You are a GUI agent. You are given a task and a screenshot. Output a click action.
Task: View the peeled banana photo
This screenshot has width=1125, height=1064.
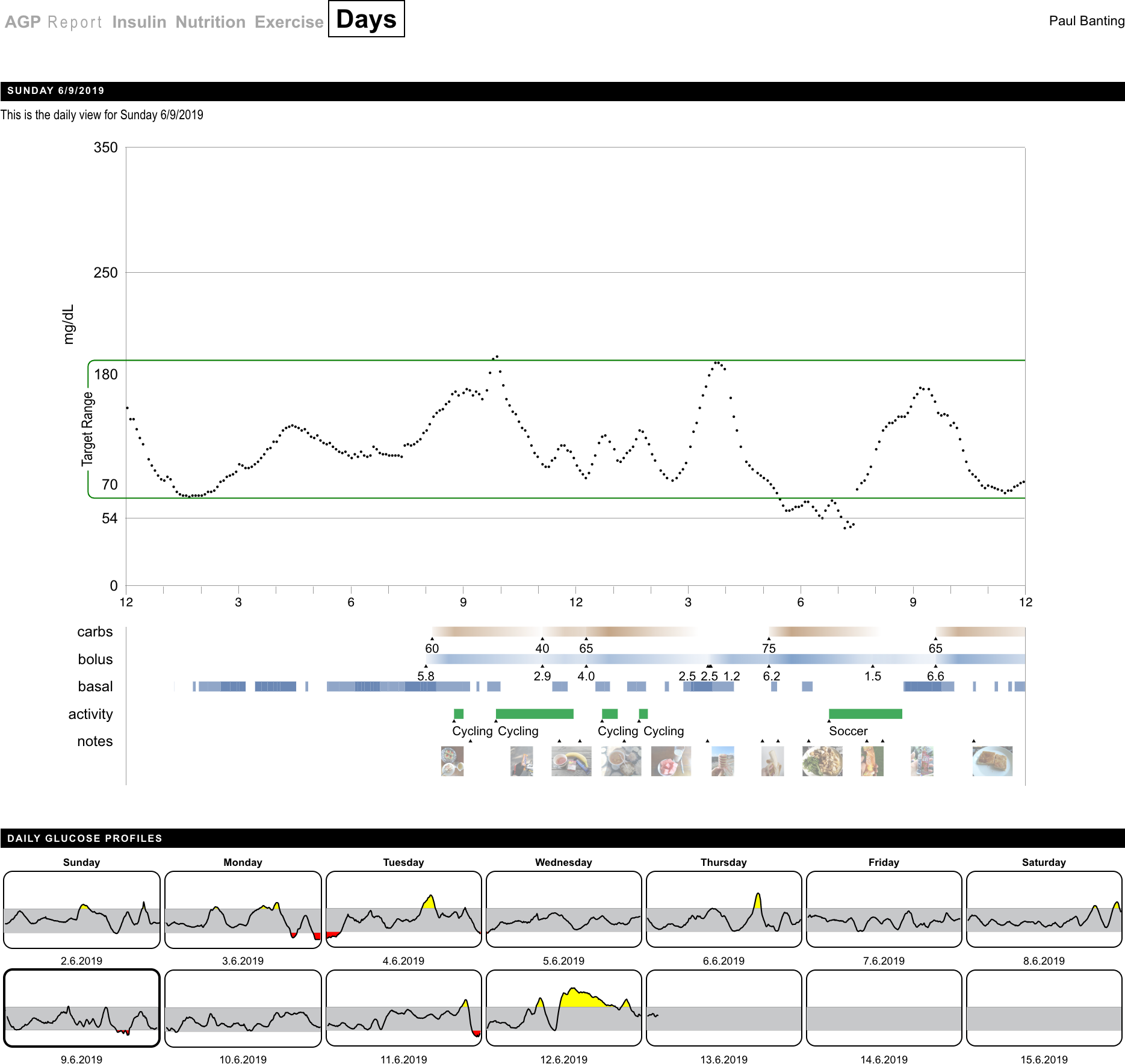pyautogui.click(x=772, y=761)
